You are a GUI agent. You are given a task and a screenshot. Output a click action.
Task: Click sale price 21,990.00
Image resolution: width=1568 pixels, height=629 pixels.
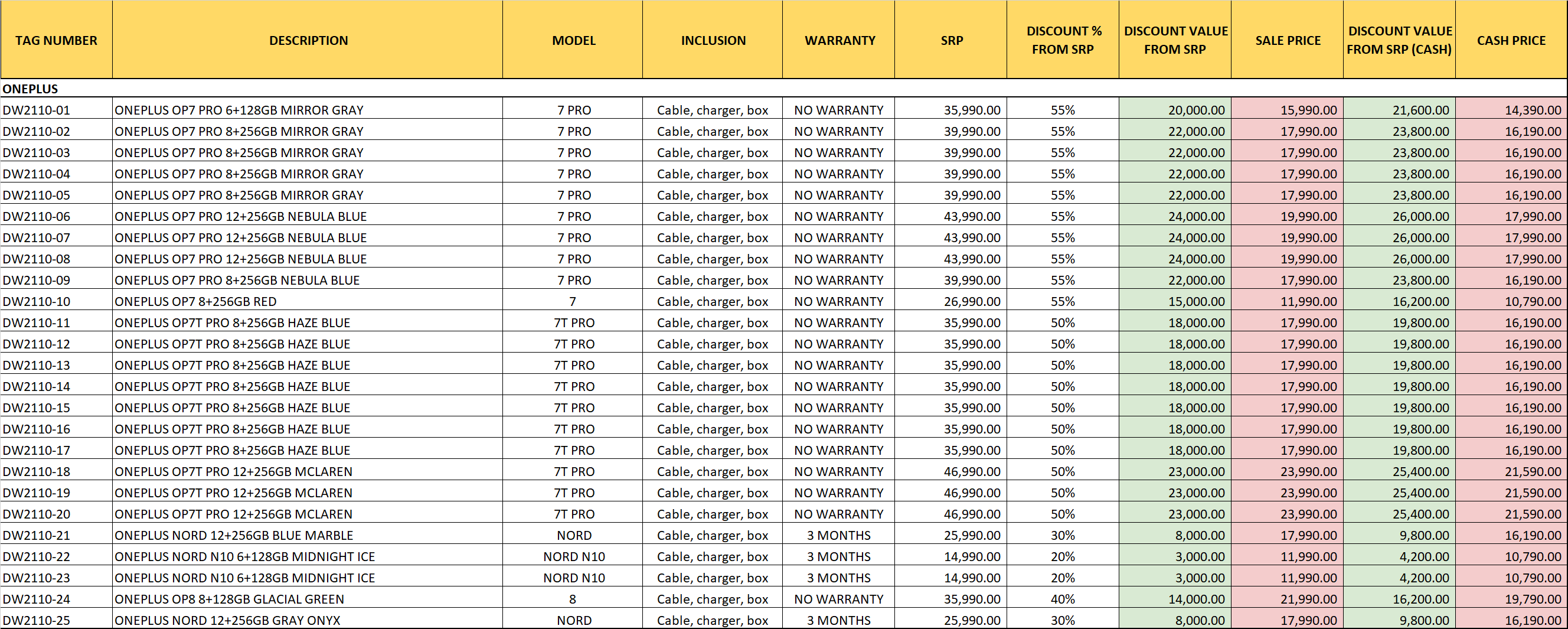pos(1288,599)
